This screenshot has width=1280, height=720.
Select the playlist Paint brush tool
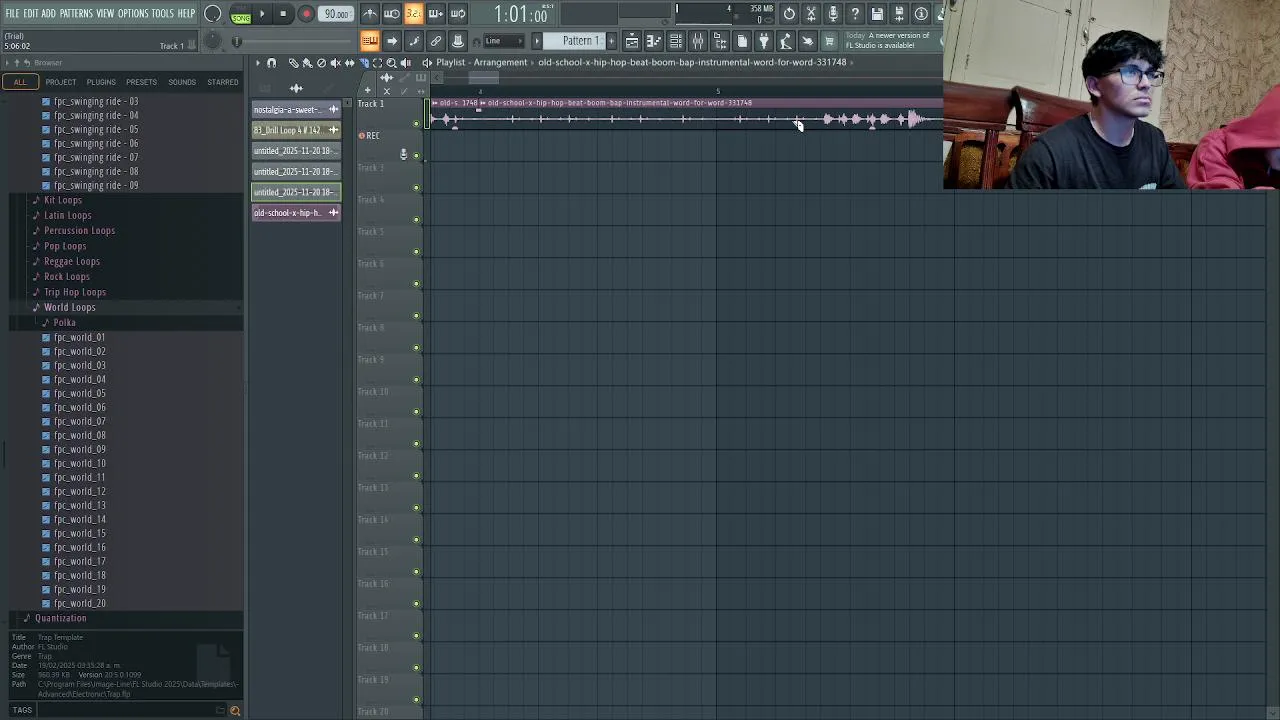click(307, 63)
